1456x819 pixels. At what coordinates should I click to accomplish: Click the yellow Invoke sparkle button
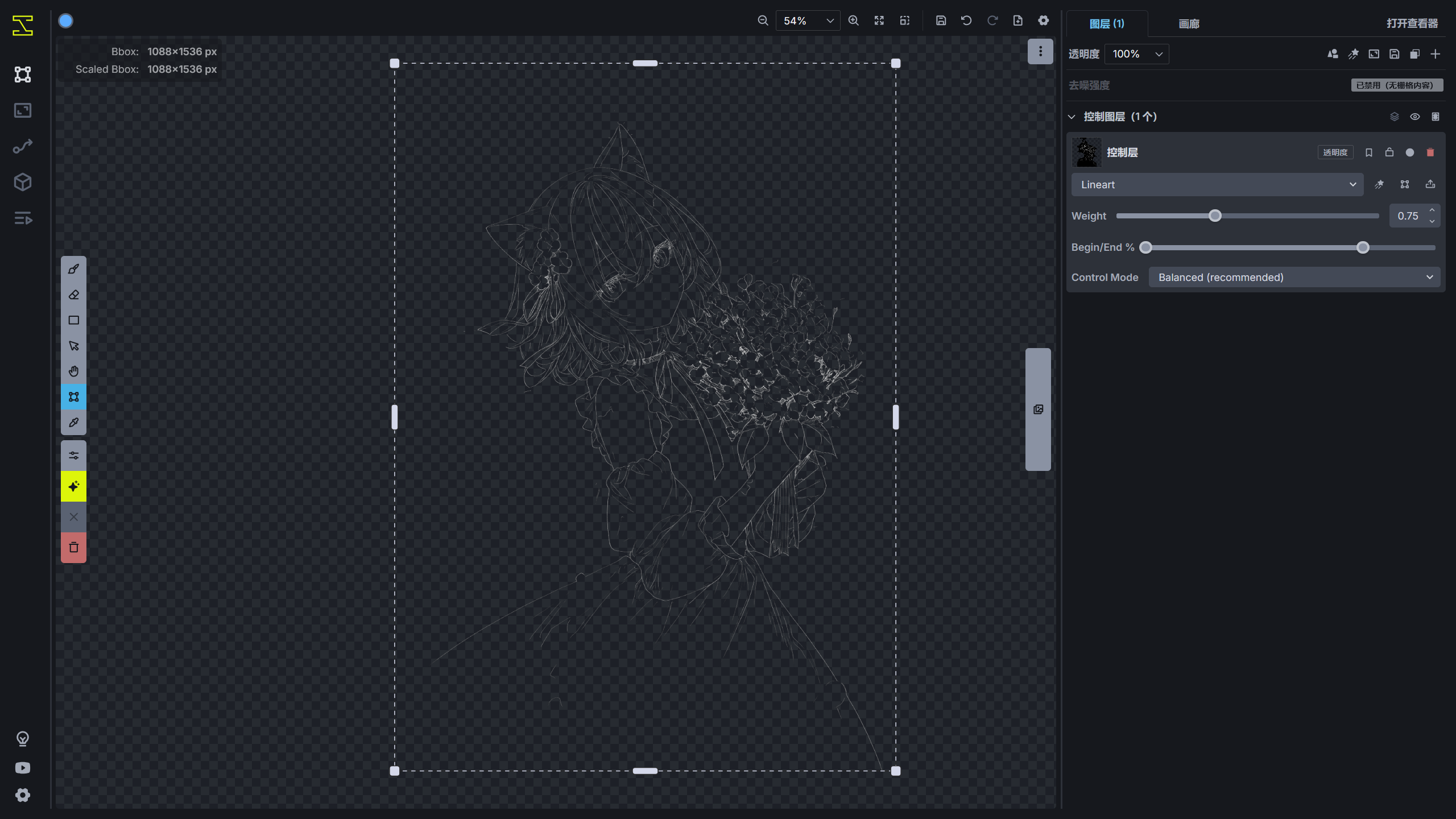73,486
